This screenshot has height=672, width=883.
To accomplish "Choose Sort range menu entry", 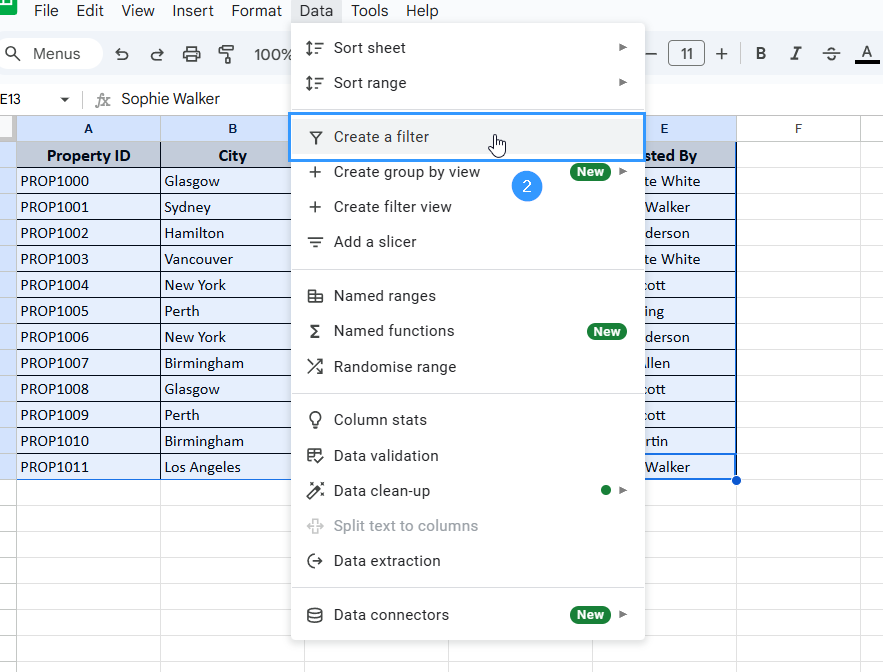I will [x=467, y=83].
